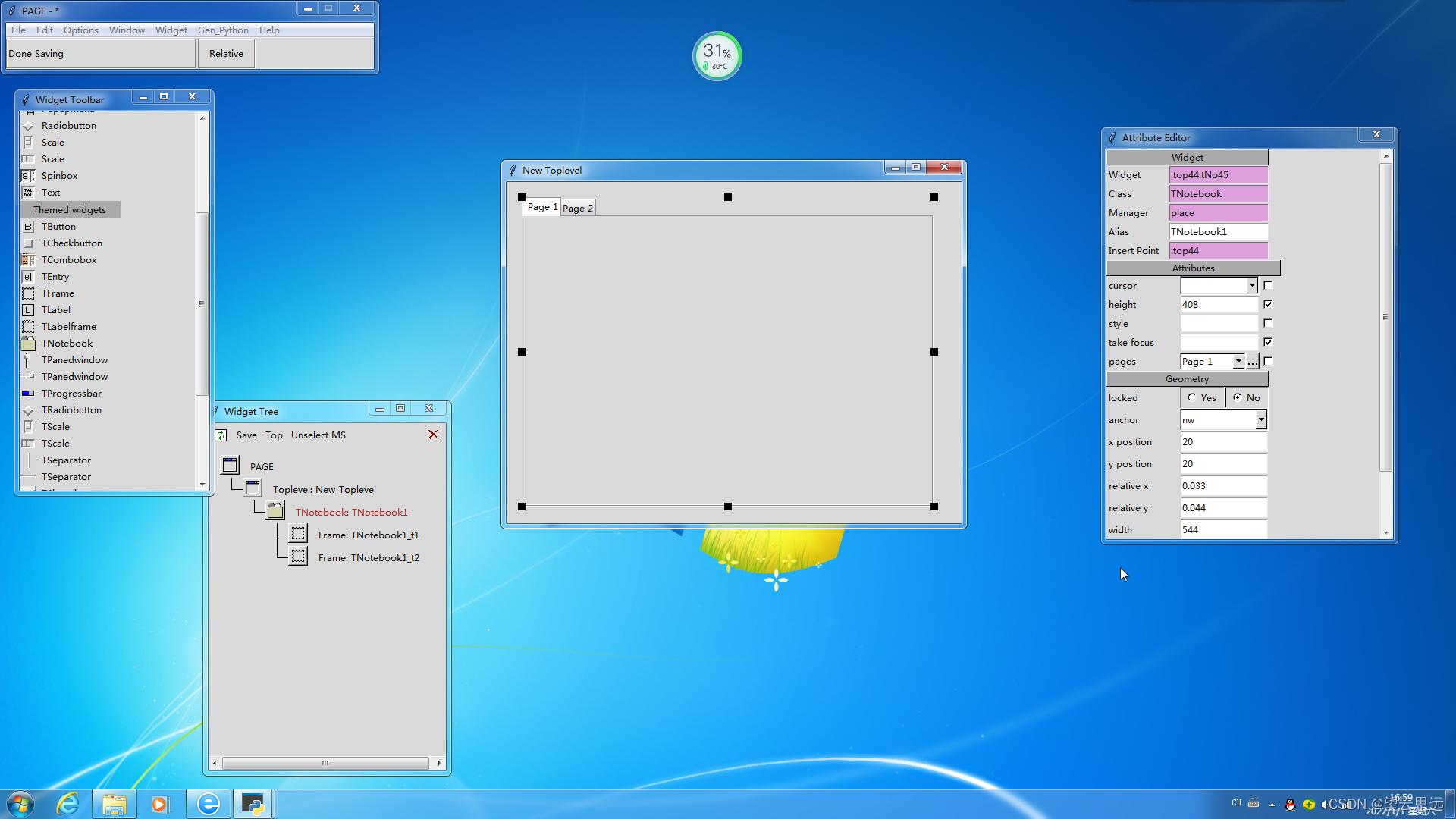Toggle height checkbox in Attributes panel
This screenshot has height=819, width=1456.
[1268, 304]
